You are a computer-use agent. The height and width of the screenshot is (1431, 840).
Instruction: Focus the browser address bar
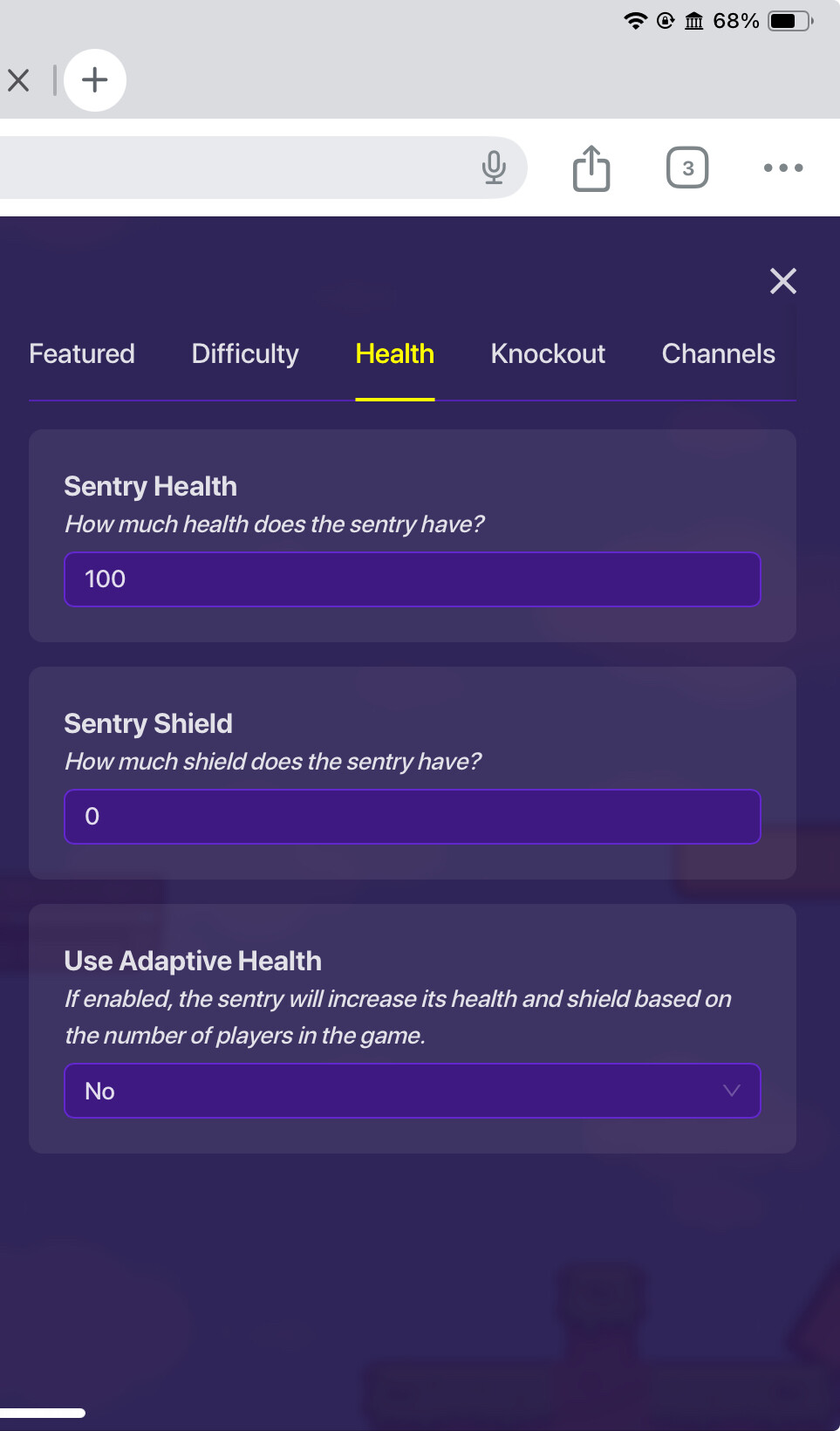(x=236, y=168)
